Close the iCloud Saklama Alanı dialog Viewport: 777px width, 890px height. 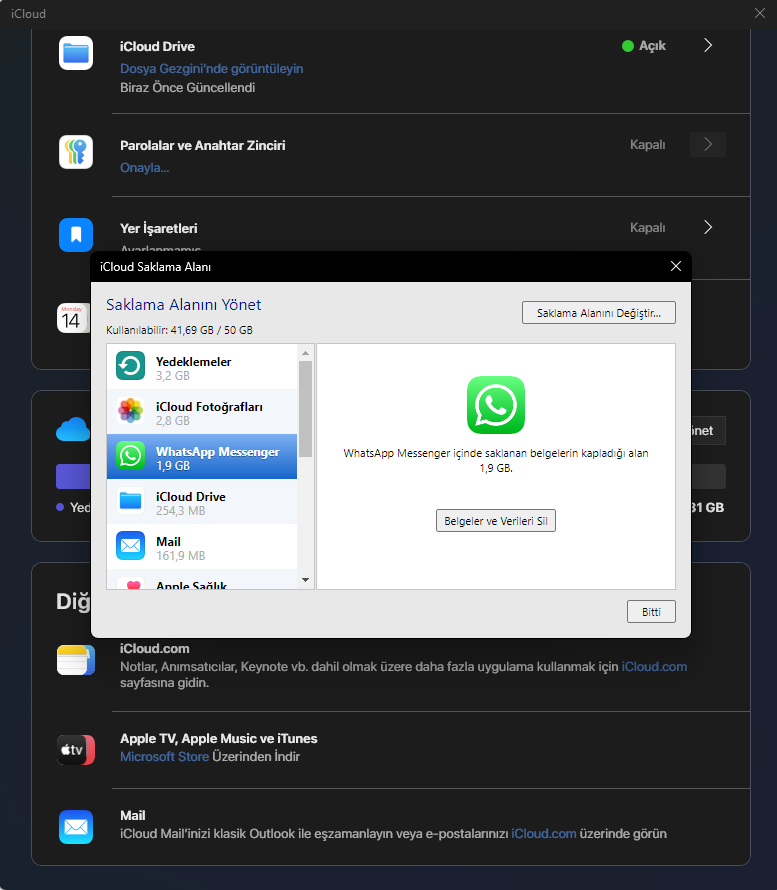pyautogui.click(x=675, y=266)
